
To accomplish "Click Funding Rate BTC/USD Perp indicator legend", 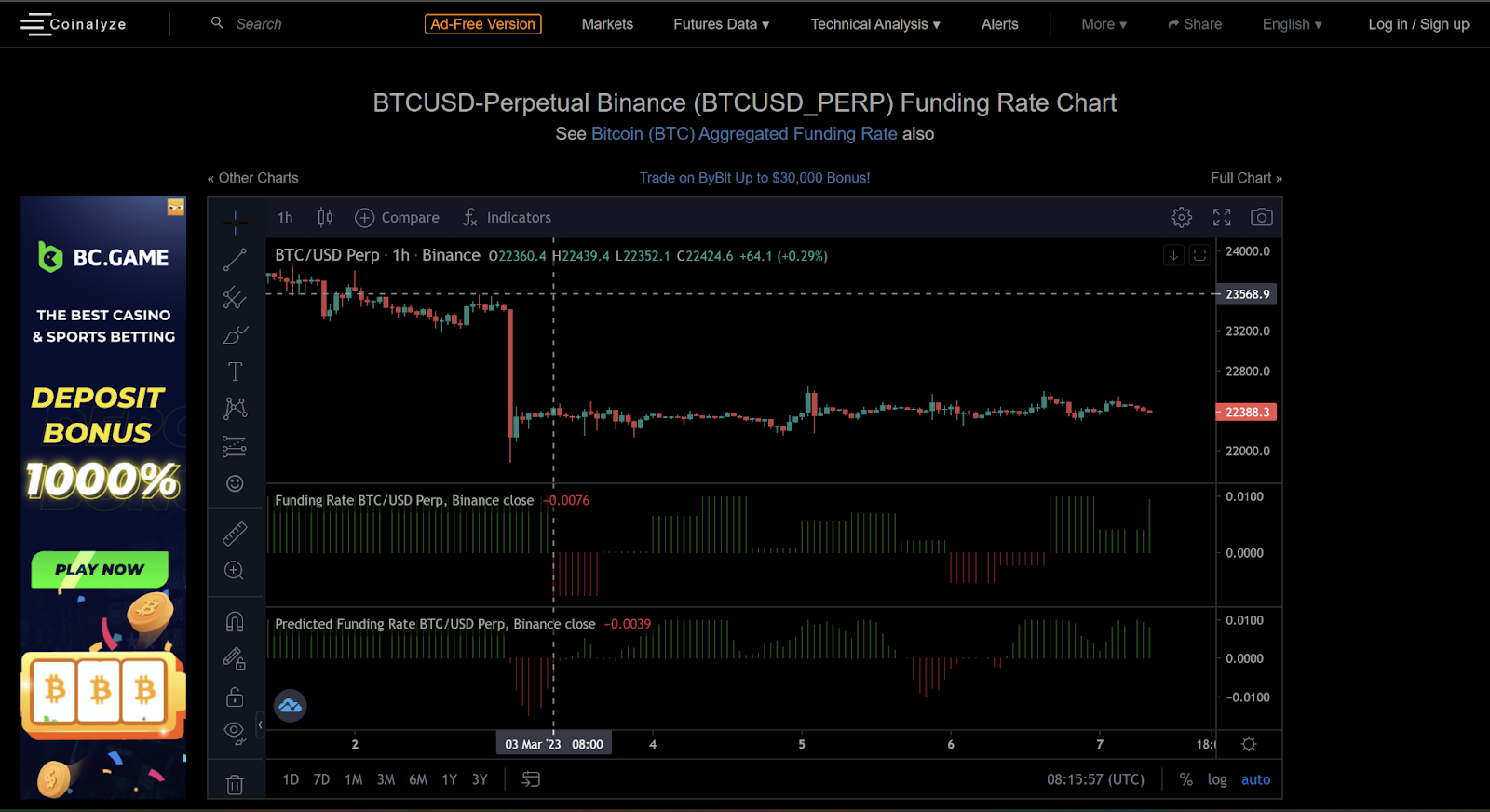I will [404, 500].
